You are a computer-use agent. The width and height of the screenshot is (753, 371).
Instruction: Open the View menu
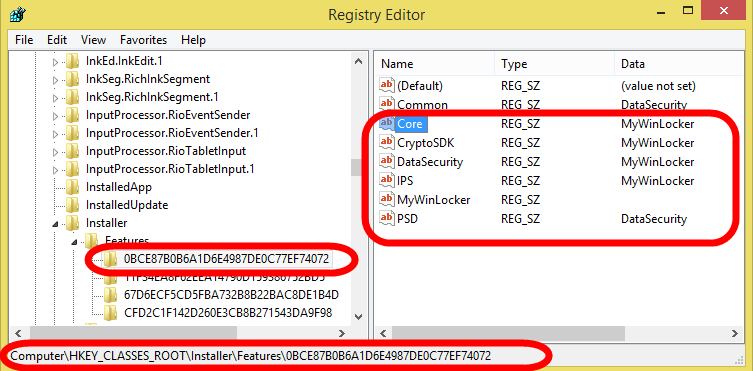[x=93, y=40]
